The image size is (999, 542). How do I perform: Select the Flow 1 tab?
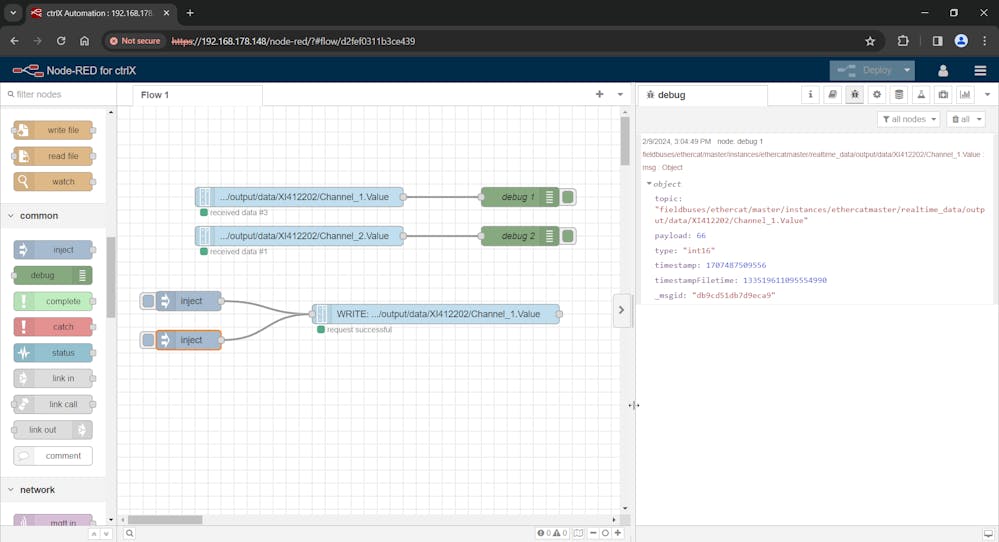click(x=155, y=95)
